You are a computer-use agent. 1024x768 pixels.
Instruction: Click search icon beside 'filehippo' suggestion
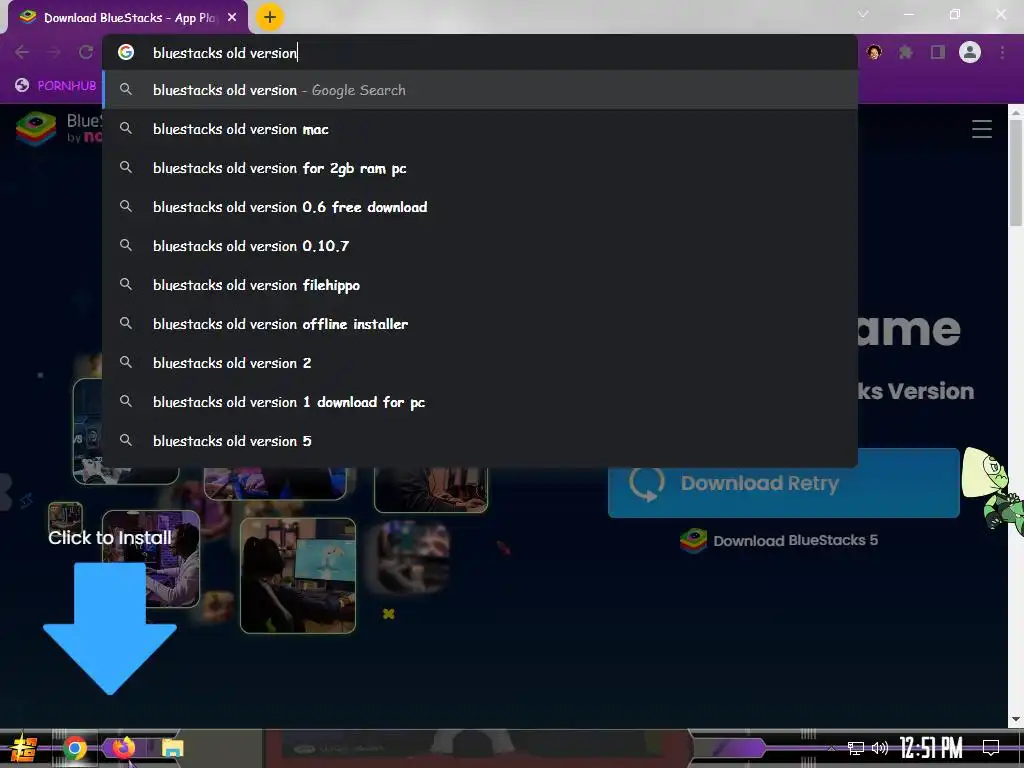pyautogui.click(x=126, y=285)
